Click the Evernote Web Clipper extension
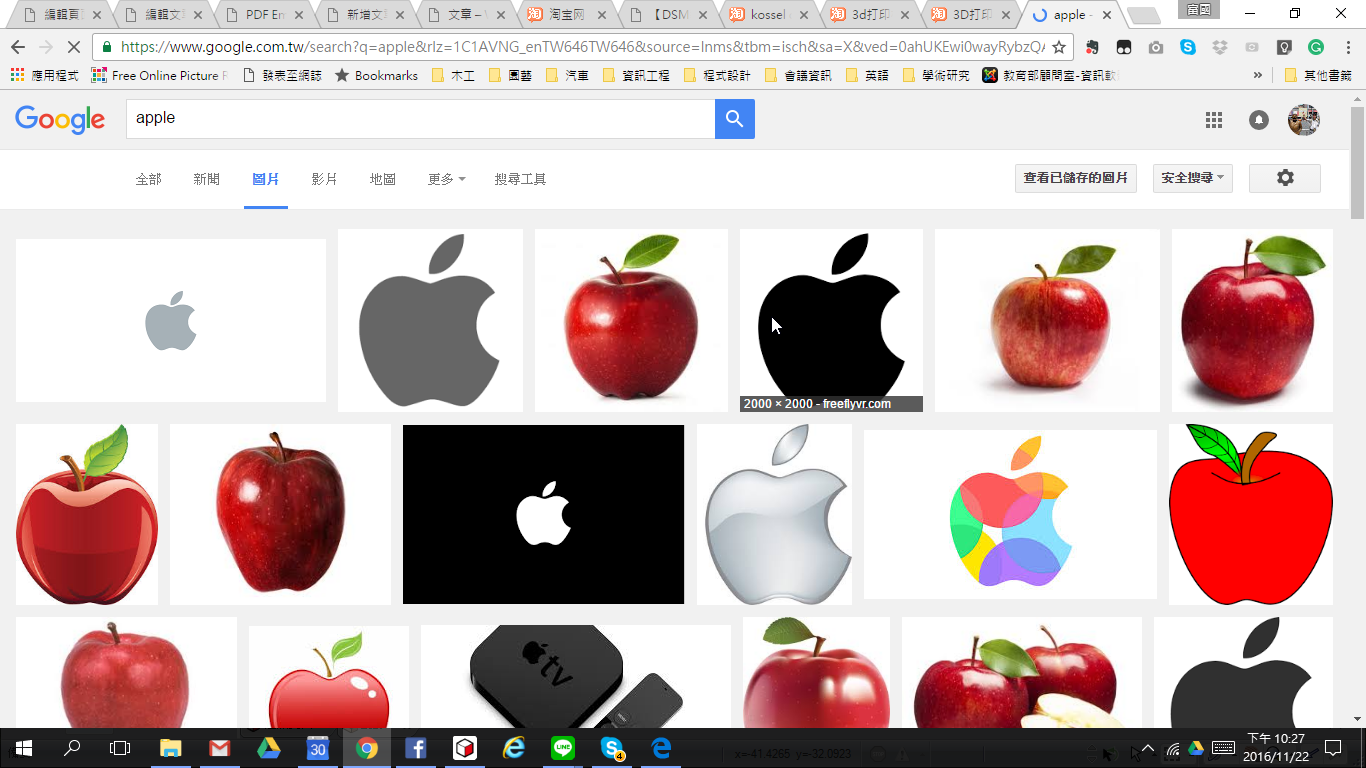 coord(1092,47)
